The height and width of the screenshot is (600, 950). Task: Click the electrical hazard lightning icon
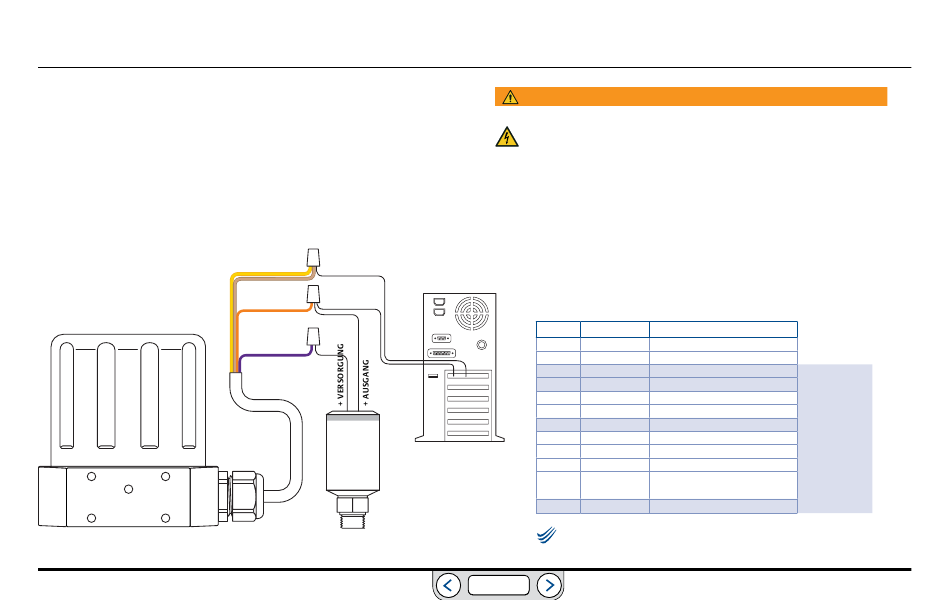tap(507, 137)
